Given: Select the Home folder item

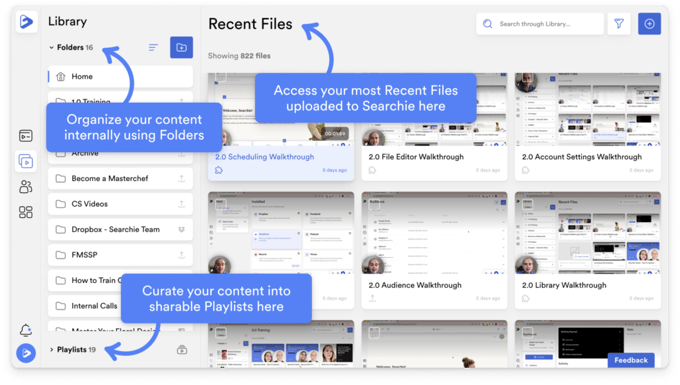Looking at the screenshot, I should [120, 76].
